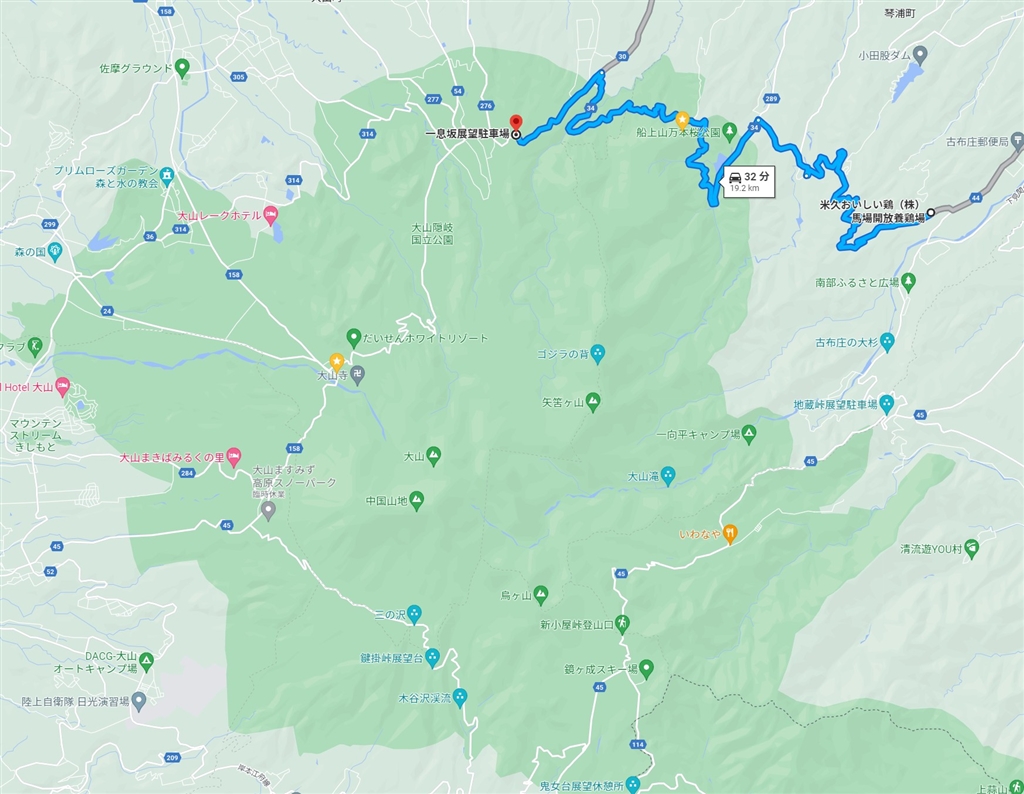Click the route start point at 馬場開放養鶏場
The height and width of the screenshot is (794, 1024).
(931, 212)
